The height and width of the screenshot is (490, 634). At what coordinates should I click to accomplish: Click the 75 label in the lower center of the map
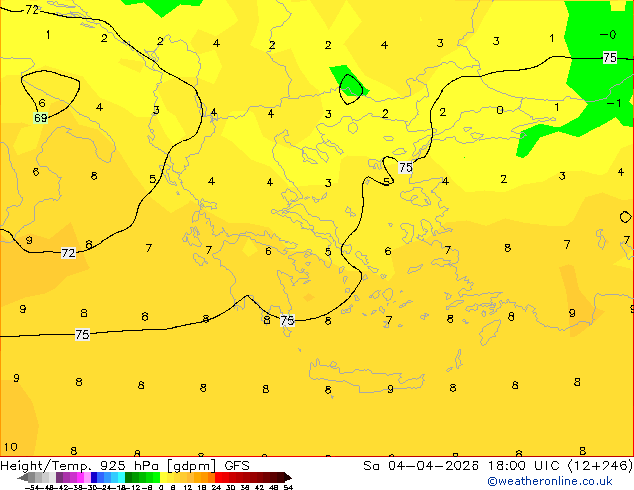click(x=287, y=321)
